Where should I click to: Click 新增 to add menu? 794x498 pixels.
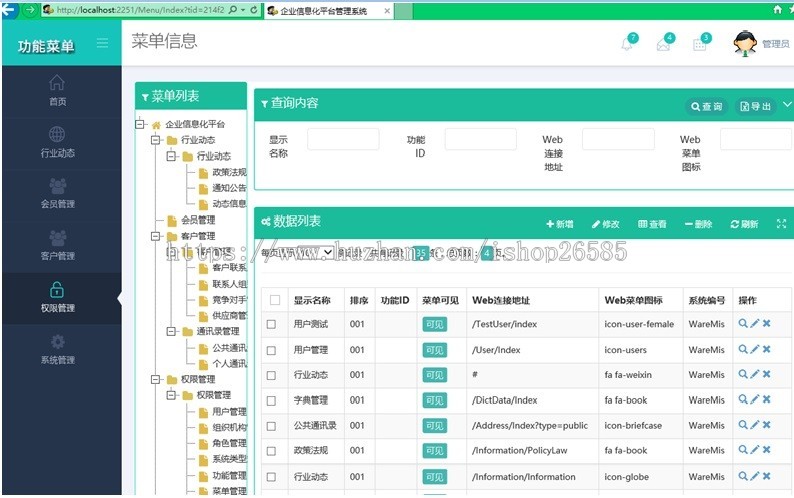click(560, 224)
